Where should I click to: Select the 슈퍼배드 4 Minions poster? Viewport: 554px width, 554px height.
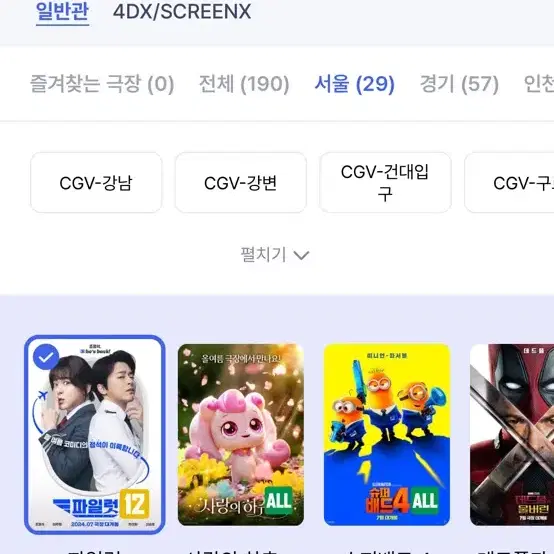pos(387,435)
